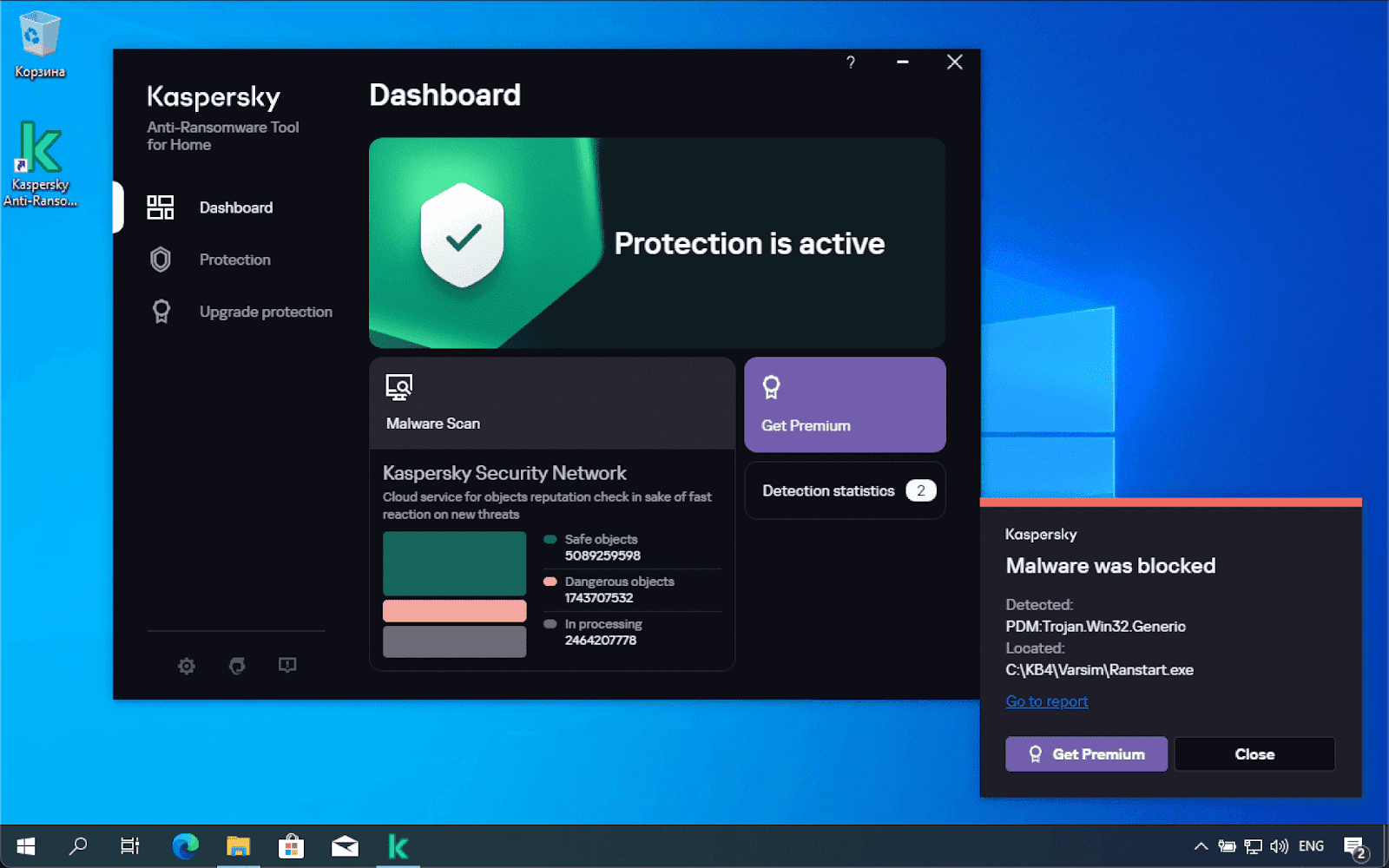The width and height of the screenshot is (1389, 868).
Task: Click the award icon in the Get Premium tile
Action: (771, 387)
